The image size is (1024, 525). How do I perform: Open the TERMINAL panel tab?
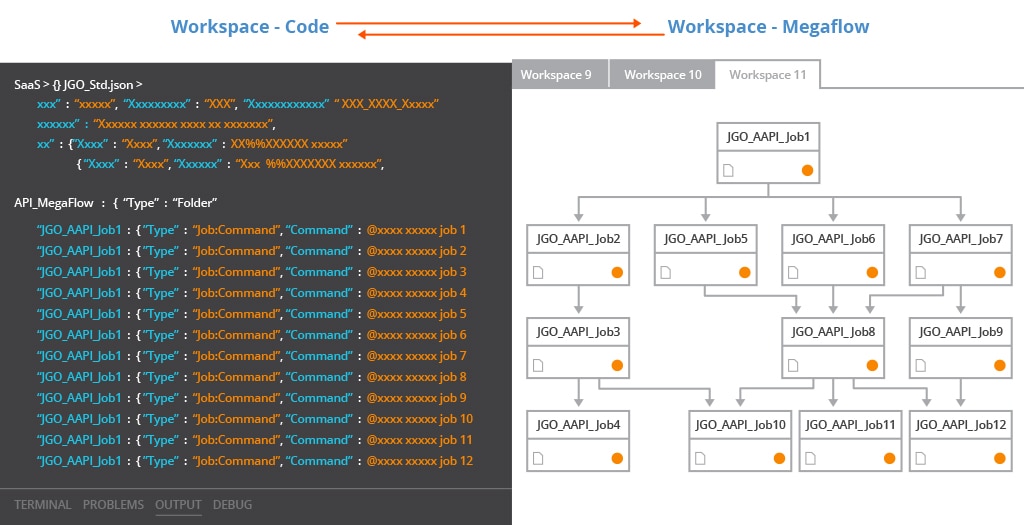(x=43, y=505)
